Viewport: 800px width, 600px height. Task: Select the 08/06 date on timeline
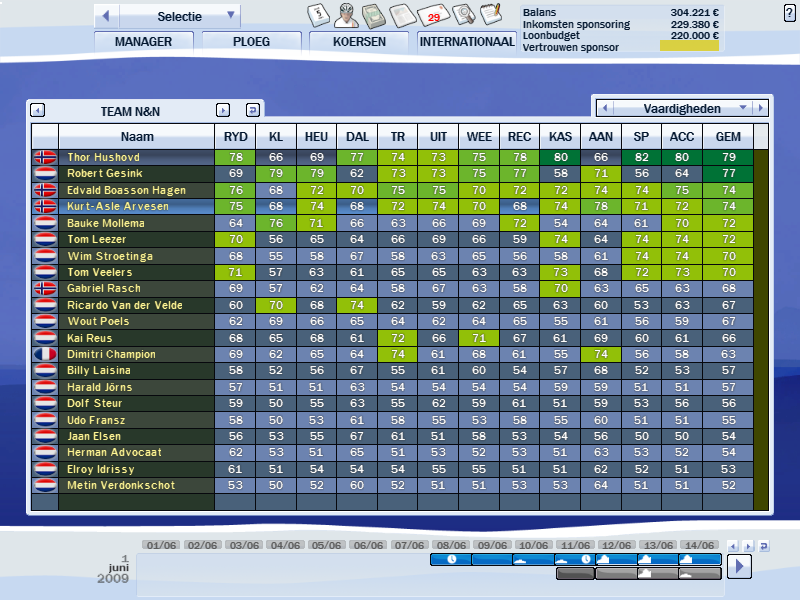[x=449, y=545]
